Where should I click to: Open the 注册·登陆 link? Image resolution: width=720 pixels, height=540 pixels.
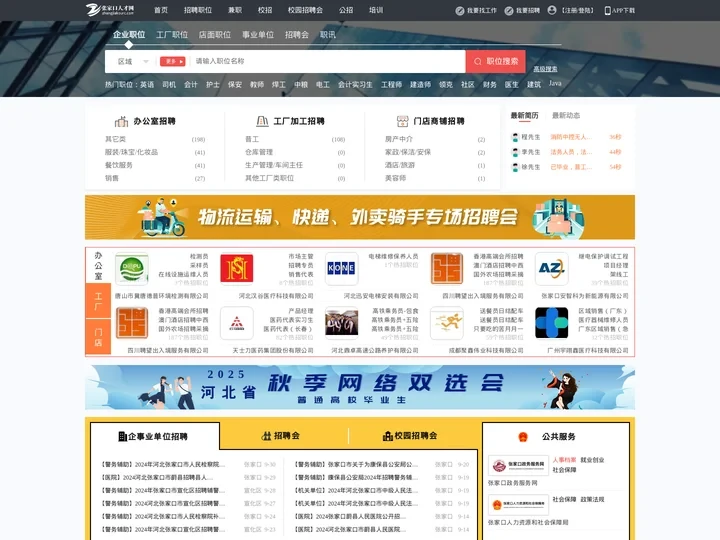(x=578, y=11)
